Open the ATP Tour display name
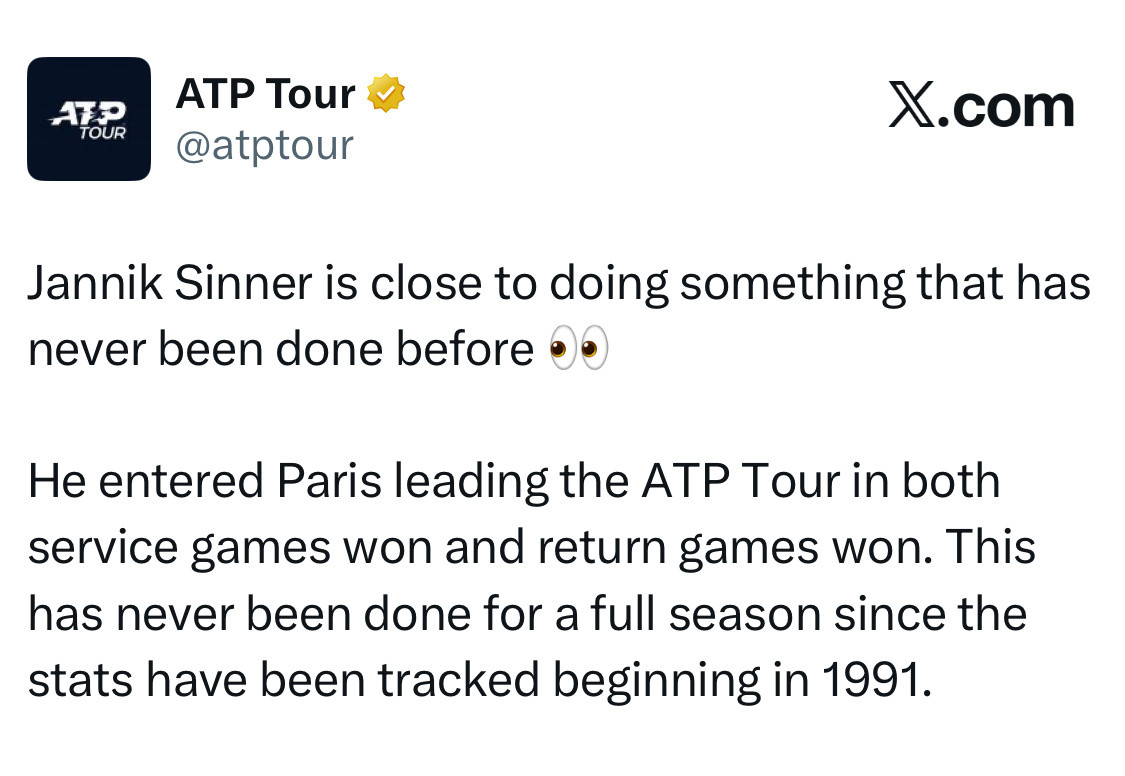Viewport: 1125px width, 776px height. pos(265,94)
